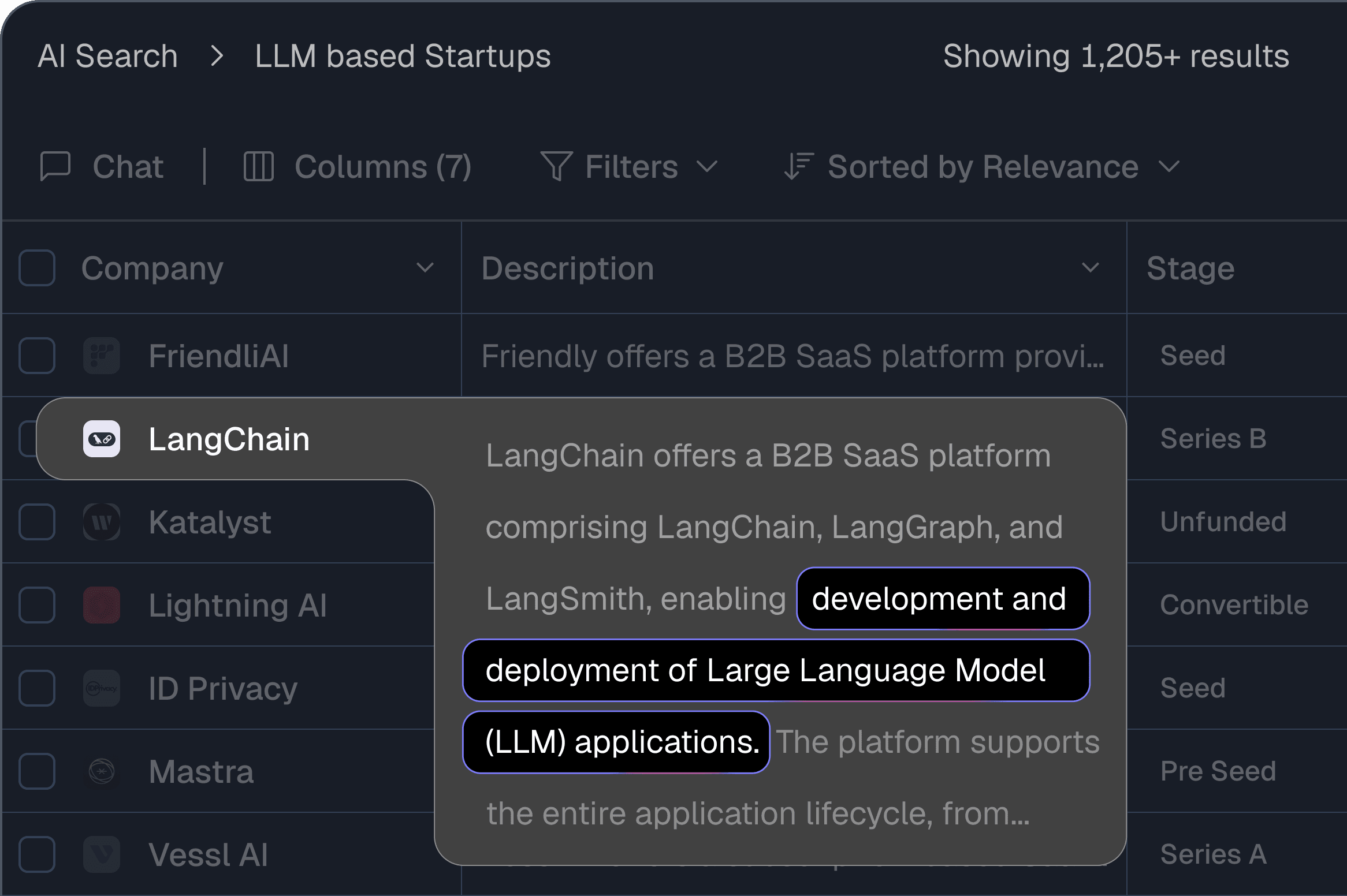The image size is (1347, 896).
Task: Check the Katalyst row checkbox
Action: click(37, 522)
